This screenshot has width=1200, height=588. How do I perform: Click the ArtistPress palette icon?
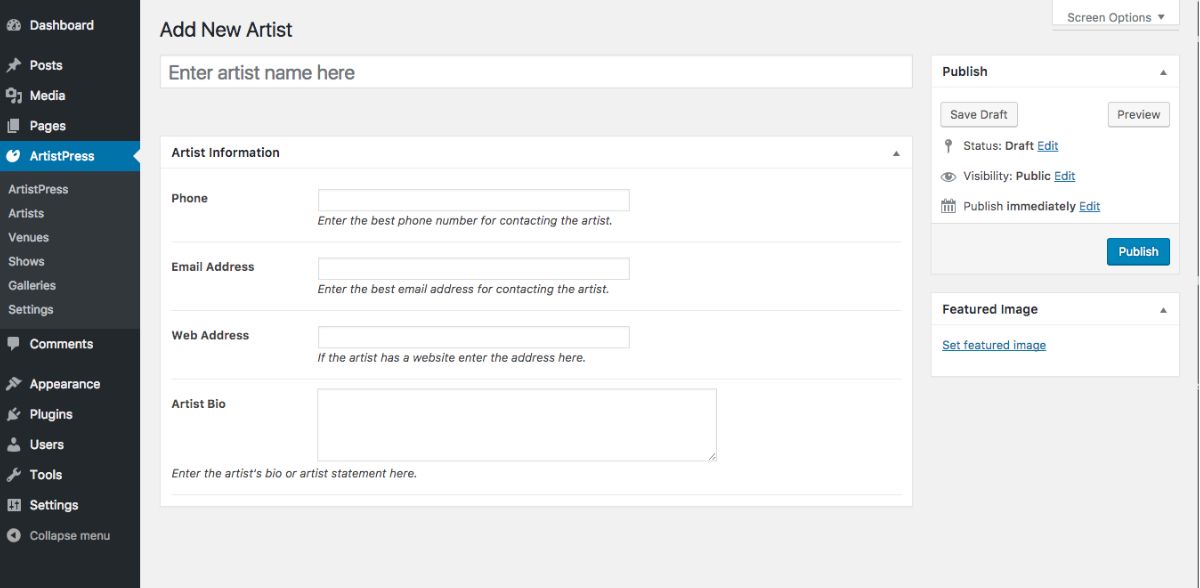(x=14, y=156)
